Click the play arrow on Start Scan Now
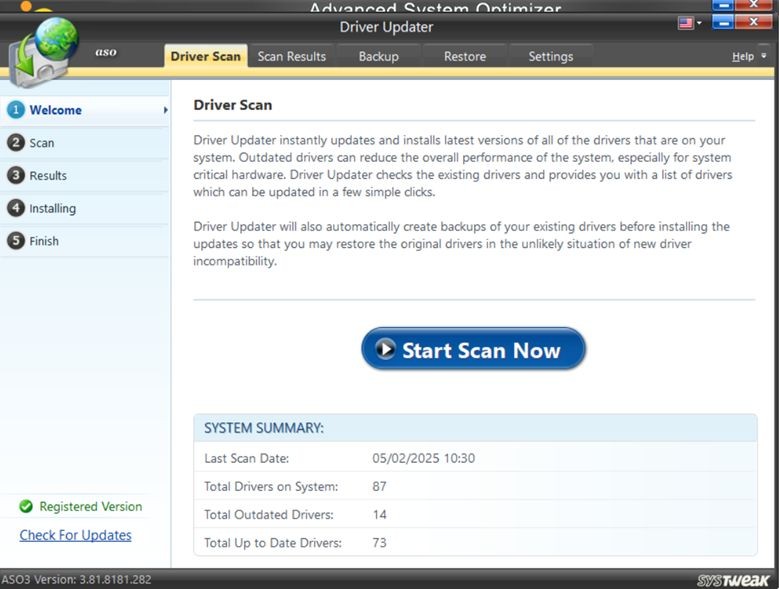 click(x=385, y=350)
